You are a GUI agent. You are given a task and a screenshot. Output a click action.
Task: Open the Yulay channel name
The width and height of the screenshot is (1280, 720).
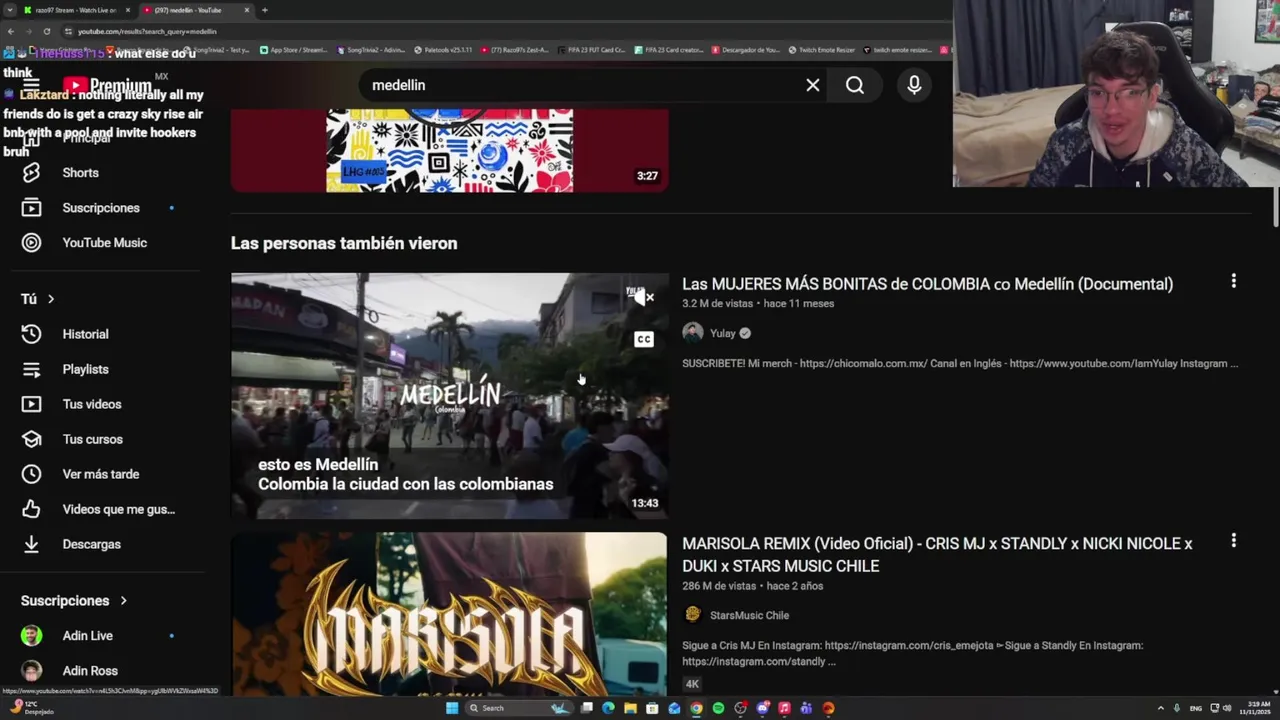722,333
